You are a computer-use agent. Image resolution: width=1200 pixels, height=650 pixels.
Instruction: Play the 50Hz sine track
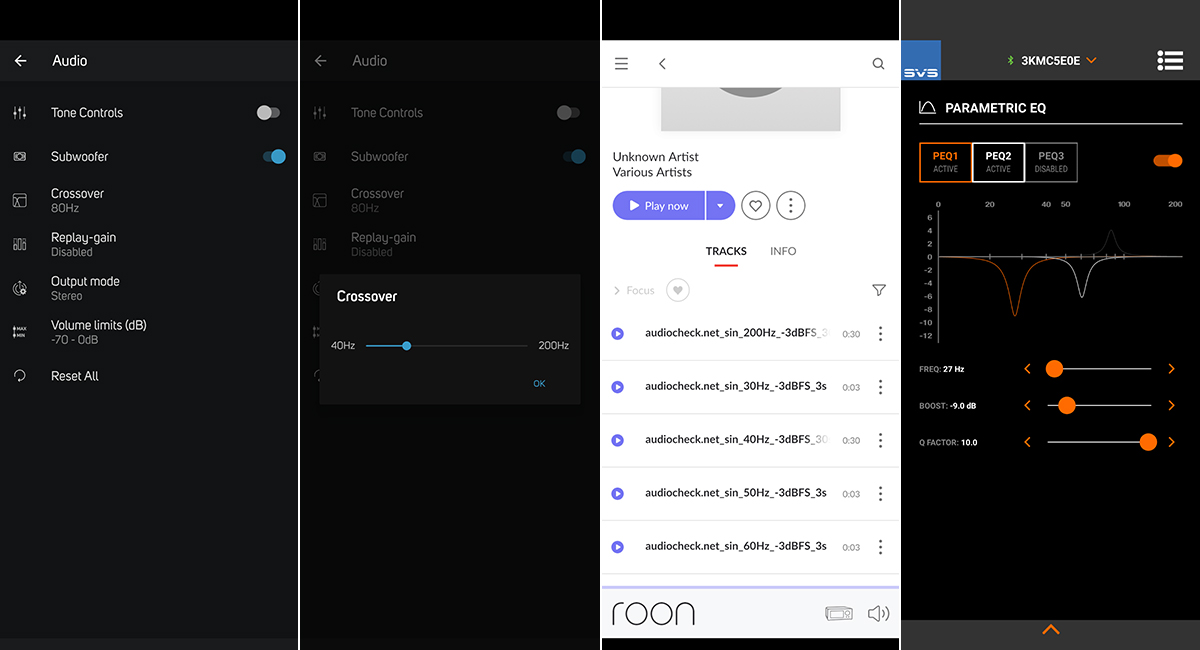[x=618, y=493]
